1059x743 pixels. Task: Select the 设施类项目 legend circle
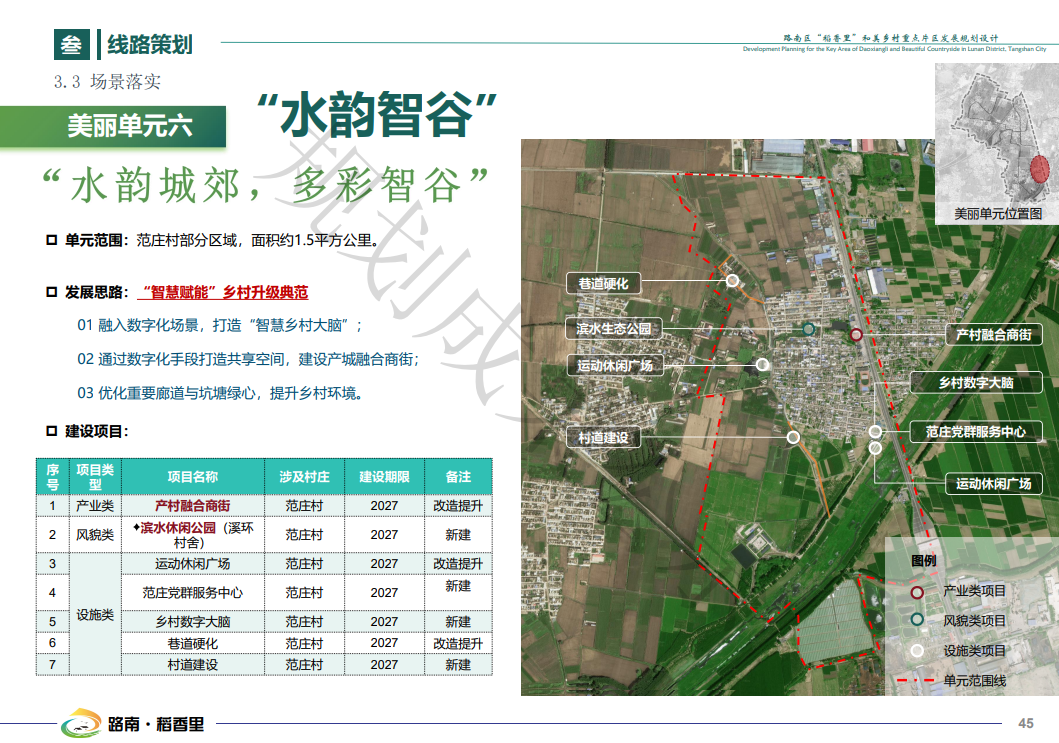point(918,650)
